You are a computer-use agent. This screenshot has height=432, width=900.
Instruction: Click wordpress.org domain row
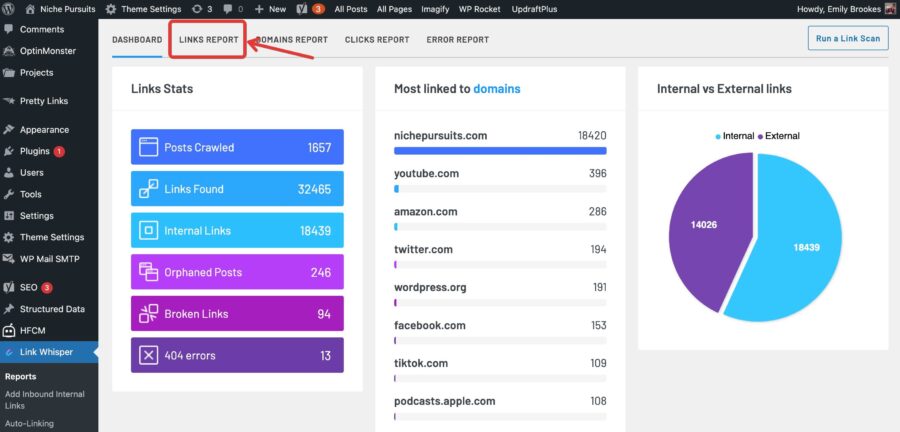(x=500, y=293)
